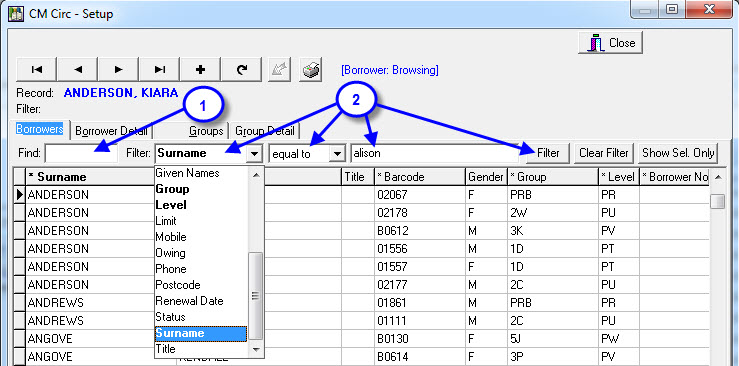
Task: Choose 'Given Names' in the filter list
Action: click(201, 173)
